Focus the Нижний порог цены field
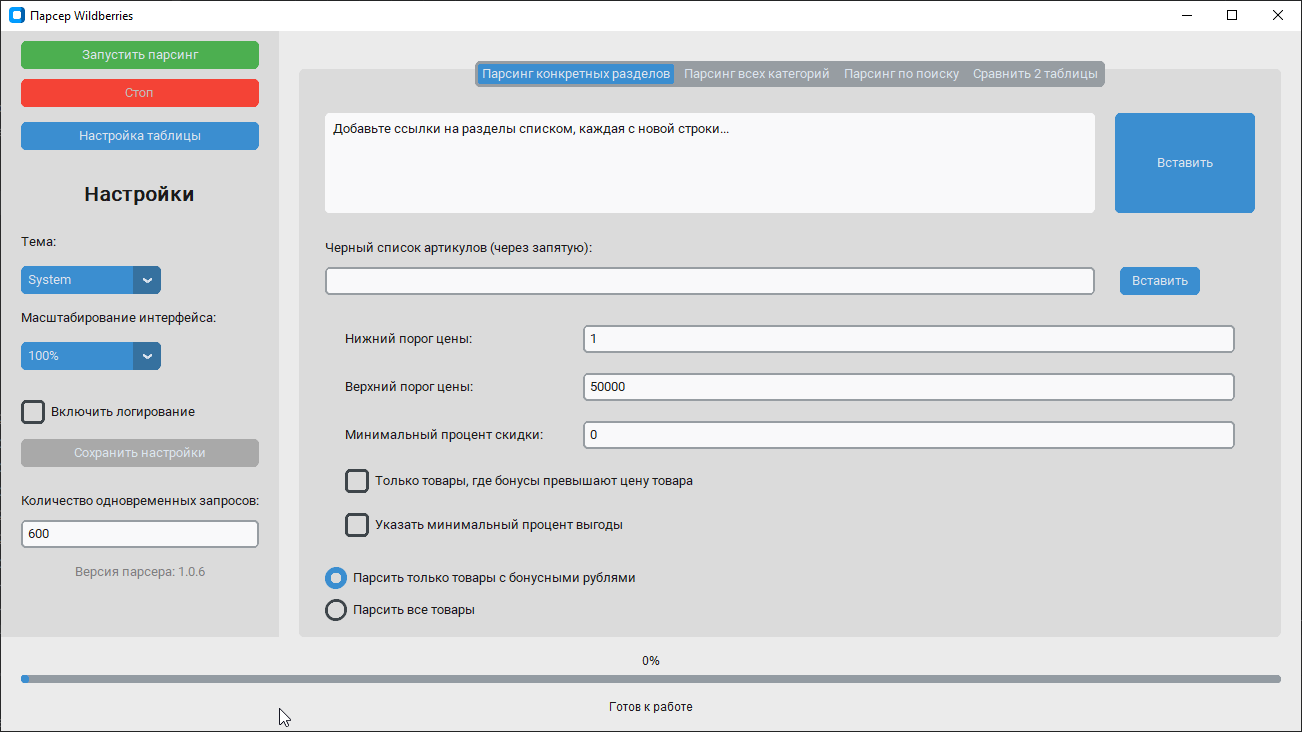 tap(908, 339)
